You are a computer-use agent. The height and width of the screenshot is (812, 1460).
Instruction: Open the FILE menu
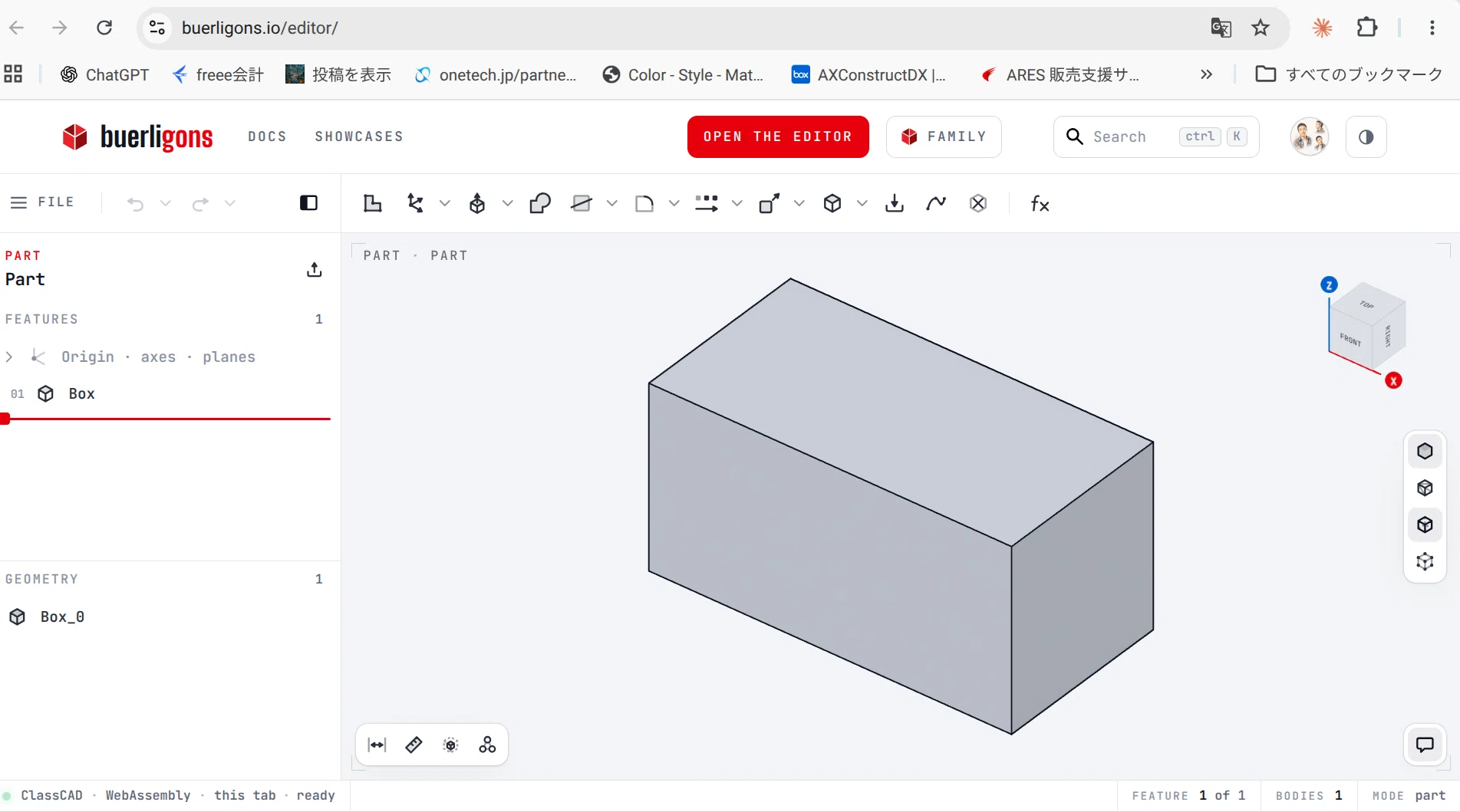tap(43, 202)
